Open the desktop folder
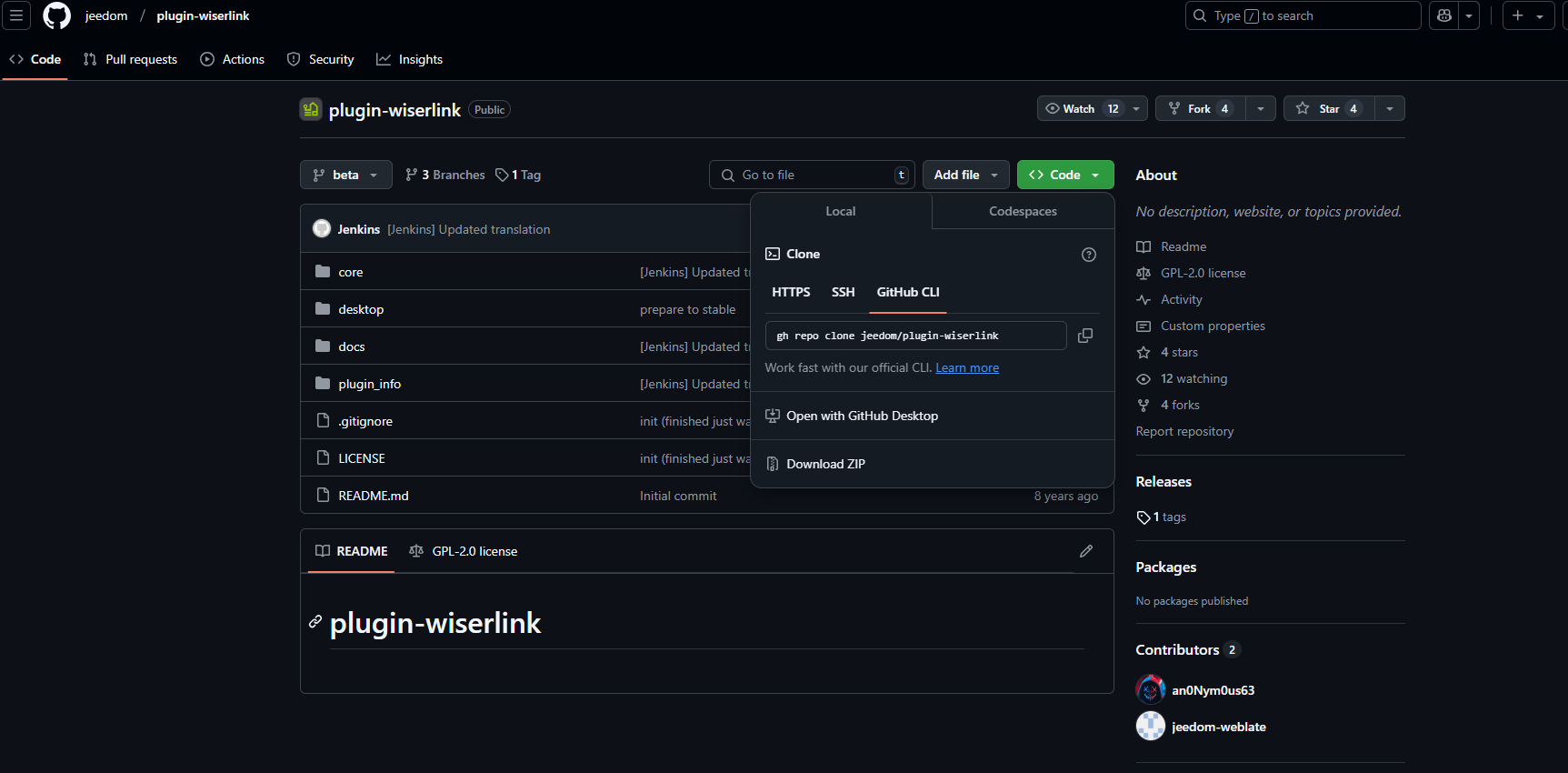 point(361,309)
